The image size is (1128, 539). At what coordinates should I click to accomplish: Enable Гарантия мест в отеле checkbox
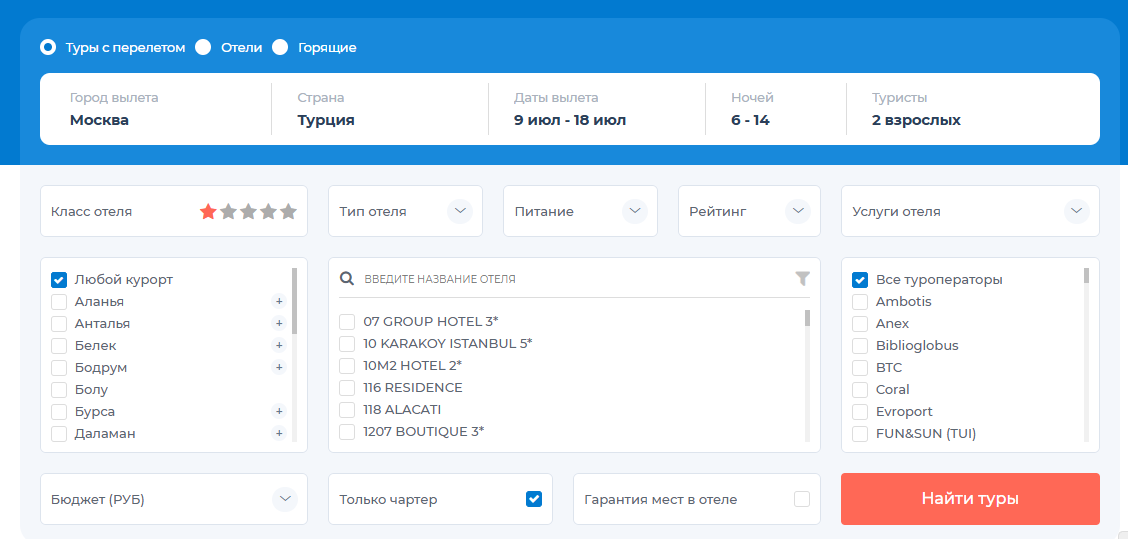pyautogui.click(x=801, y=499)
